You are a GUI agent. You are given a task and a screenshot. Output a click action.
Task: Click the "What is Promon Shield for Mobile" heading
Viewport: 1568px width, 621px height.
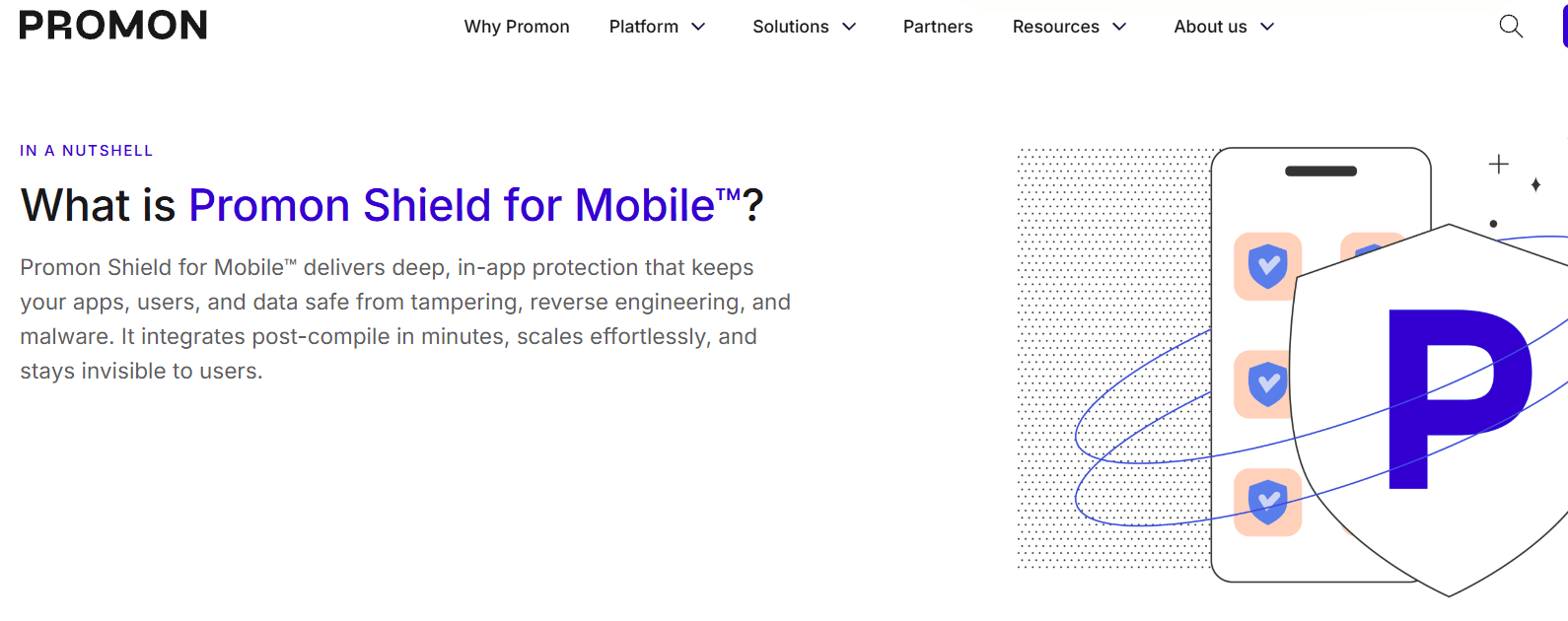pos(392,205)
